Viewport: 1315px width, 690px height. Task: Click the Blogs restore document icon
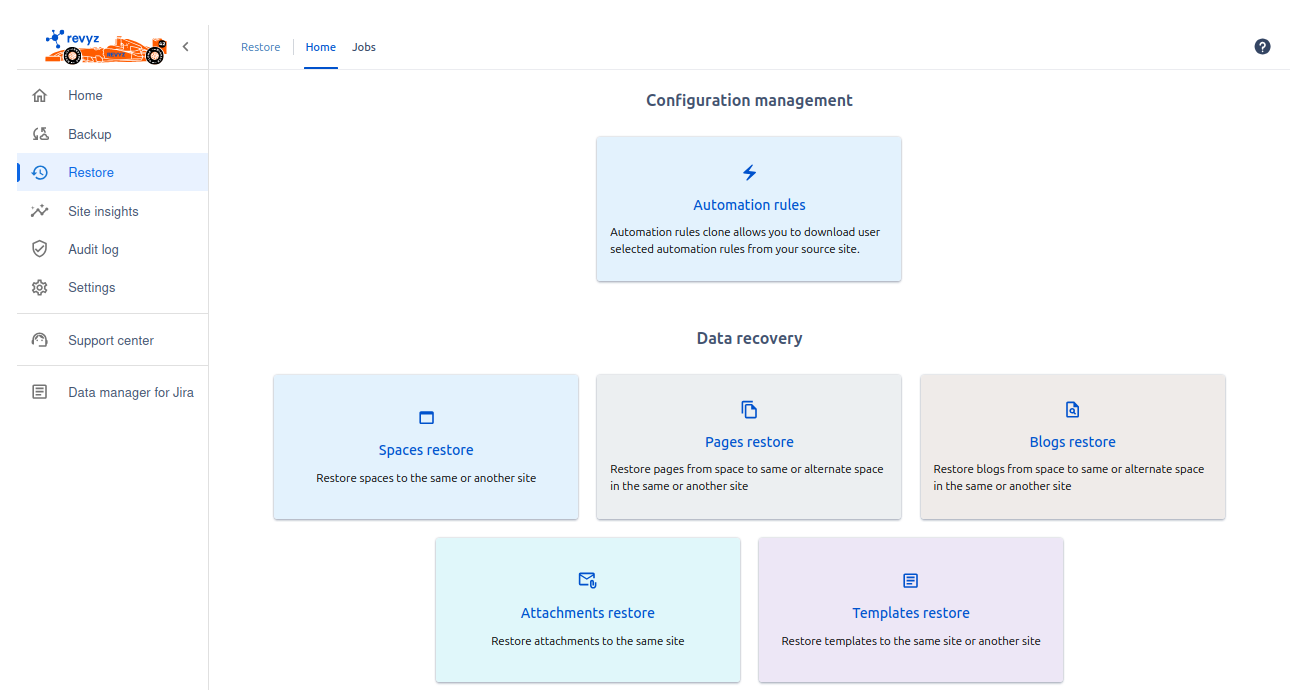click(x=1072, y=409)
